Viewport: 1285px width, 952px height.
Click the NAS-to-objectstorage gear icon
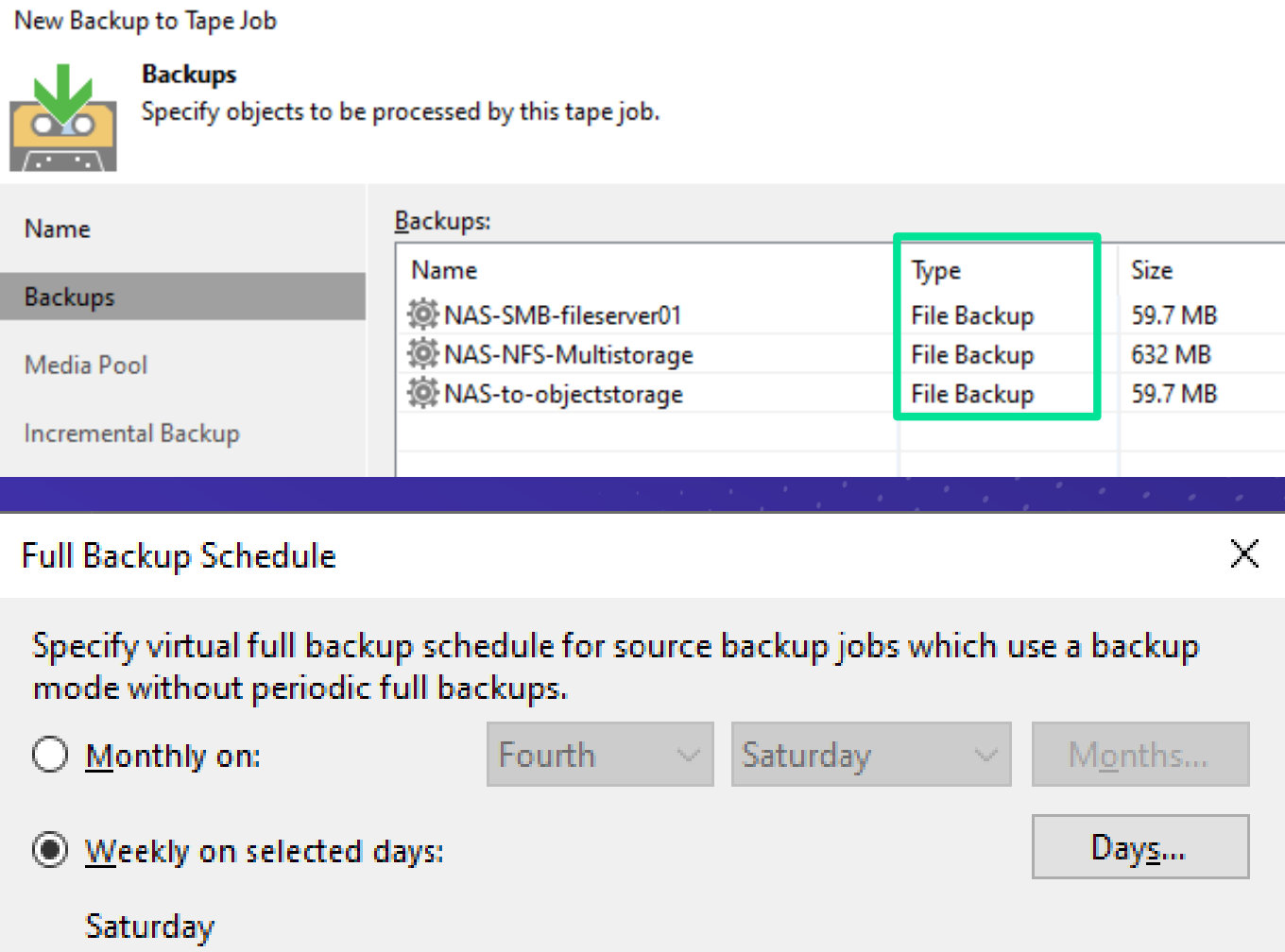point(422,393)
